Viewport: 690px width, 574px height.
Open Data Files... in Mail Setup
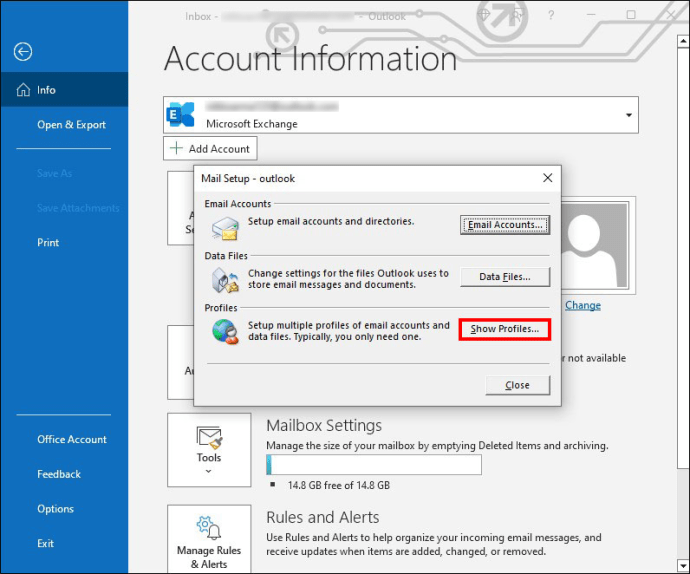[505, 277]
